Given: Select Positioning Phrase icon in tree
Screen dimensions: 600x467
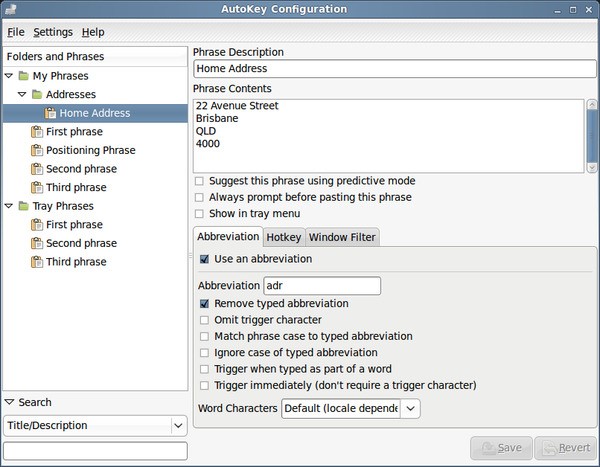Looking at the screenshot, I should tap(37, 150).
